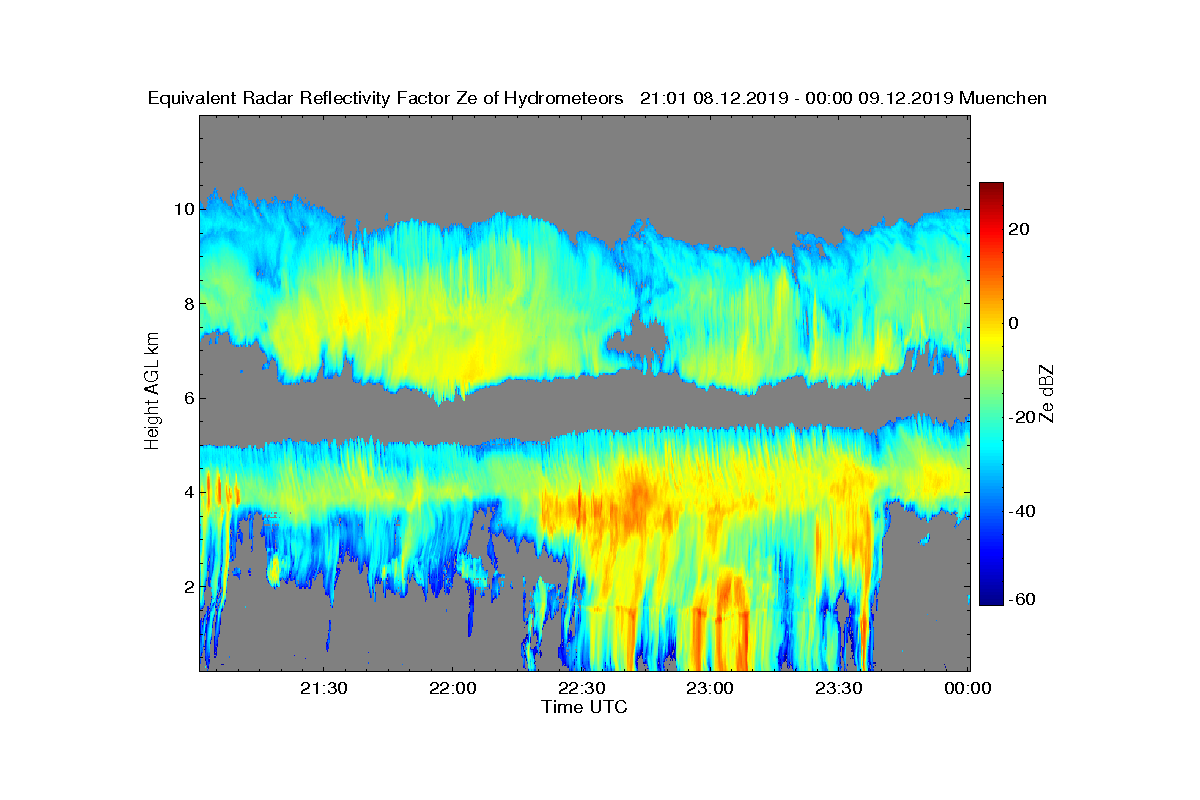Click the colorbar label '-60'
The image size is (1200, 800).
[1023, 599]
